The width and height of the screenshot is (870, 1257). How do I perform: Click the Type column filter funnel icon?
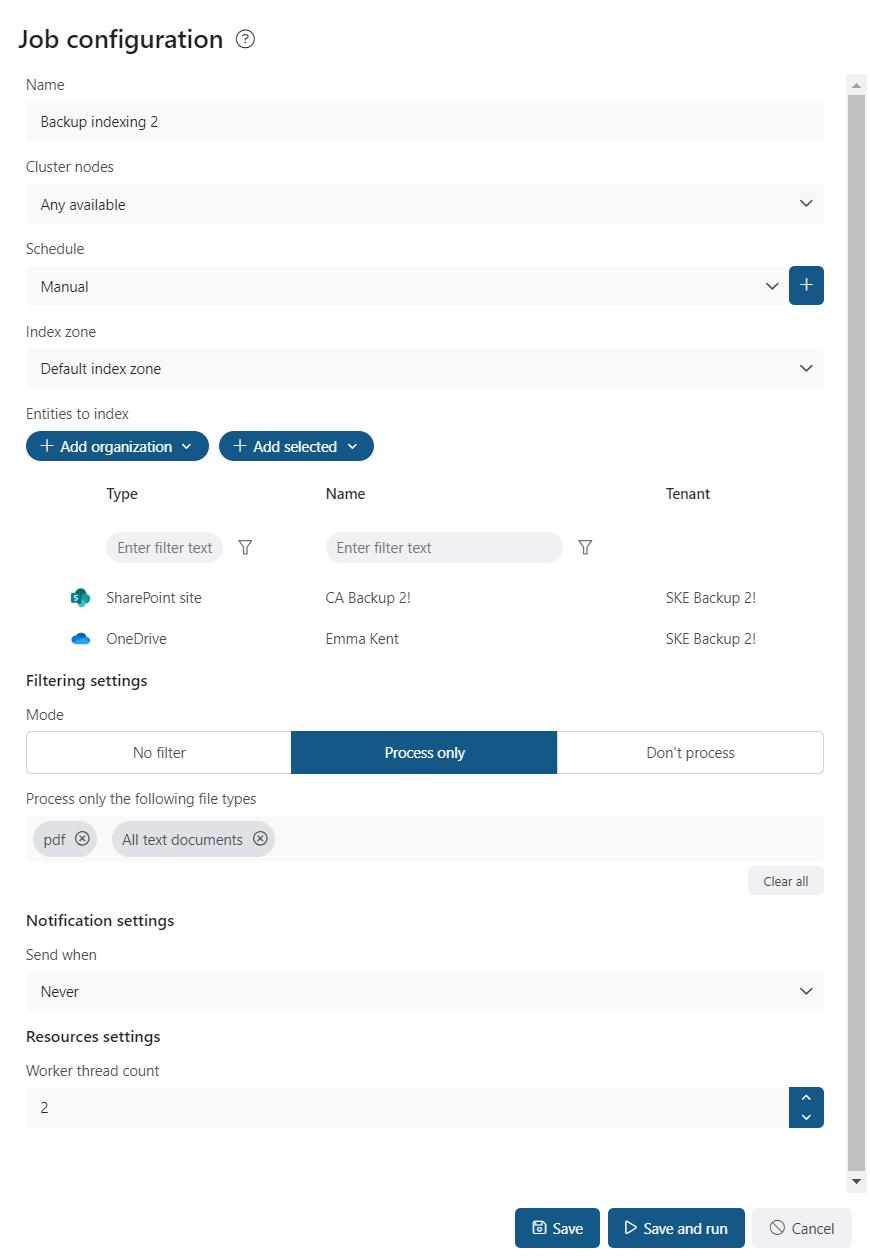[245, 548]
